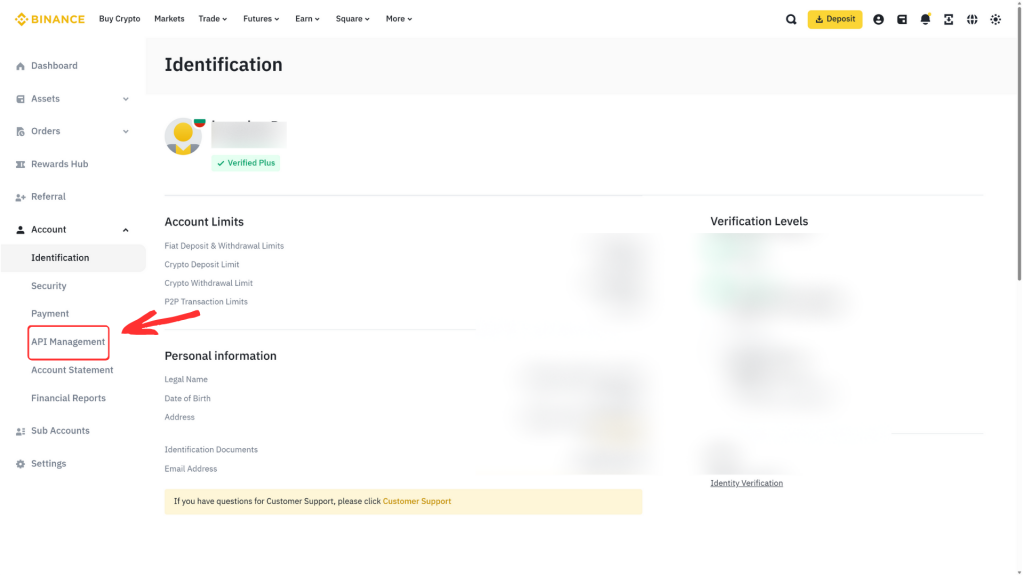The image size is (1024, 576).
Task: Click the Account person icon
Action: (20, 230)
